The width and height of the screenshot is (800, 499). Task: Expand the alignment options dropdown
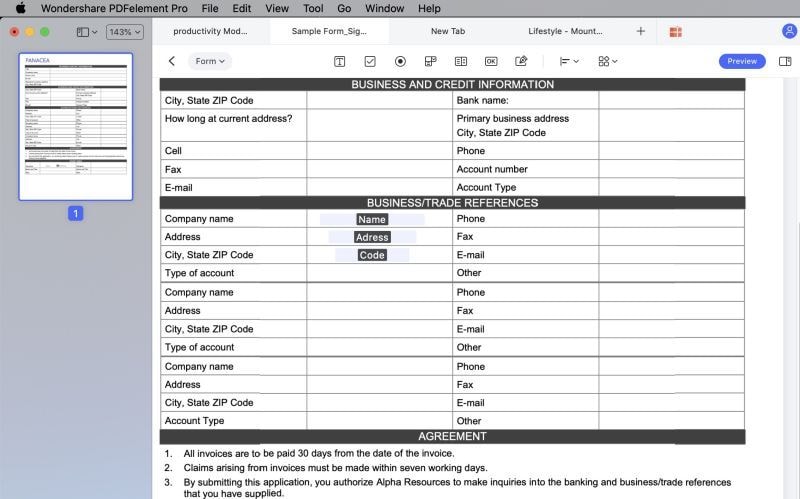(569, 61)
